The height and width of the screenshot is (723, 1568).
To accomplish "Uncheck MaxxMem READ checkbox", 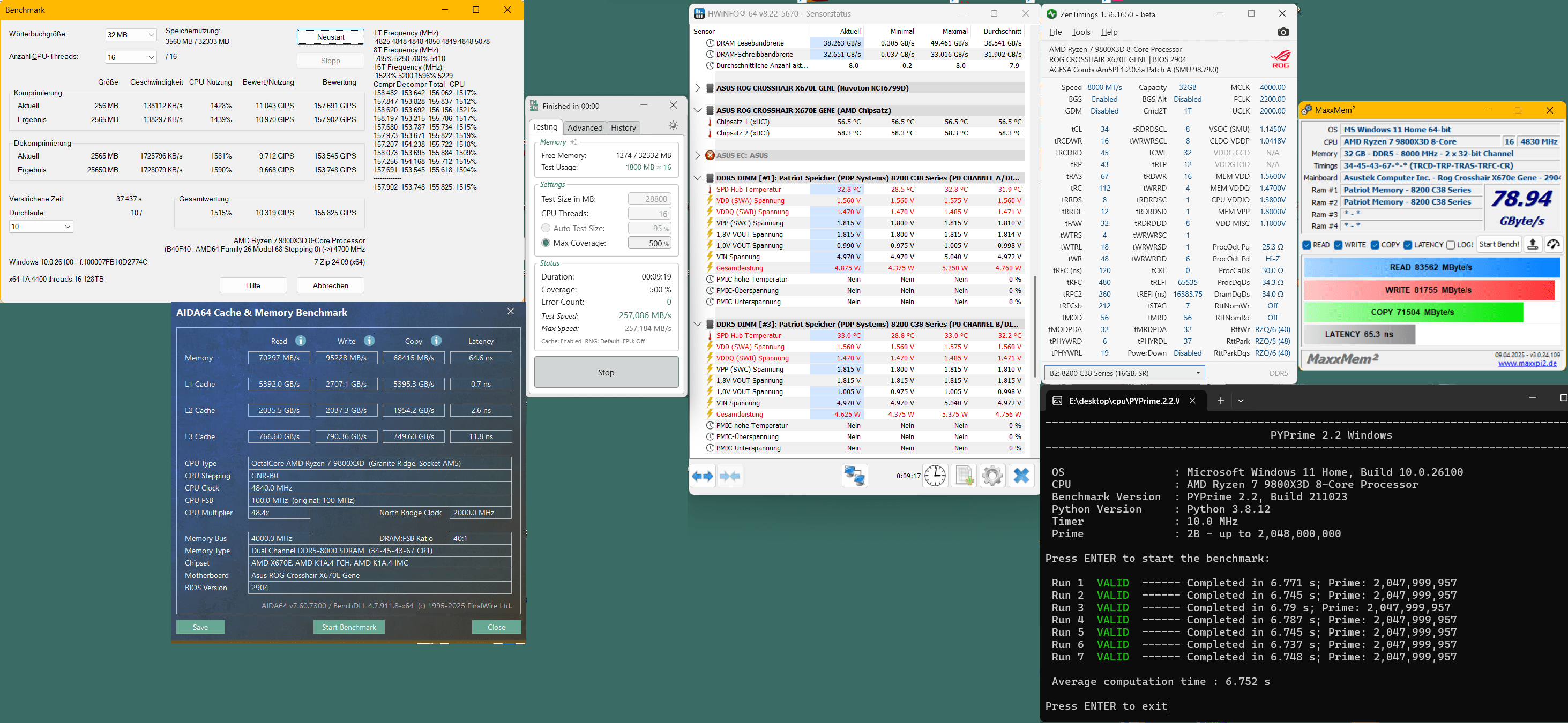I will point(1307,245).
